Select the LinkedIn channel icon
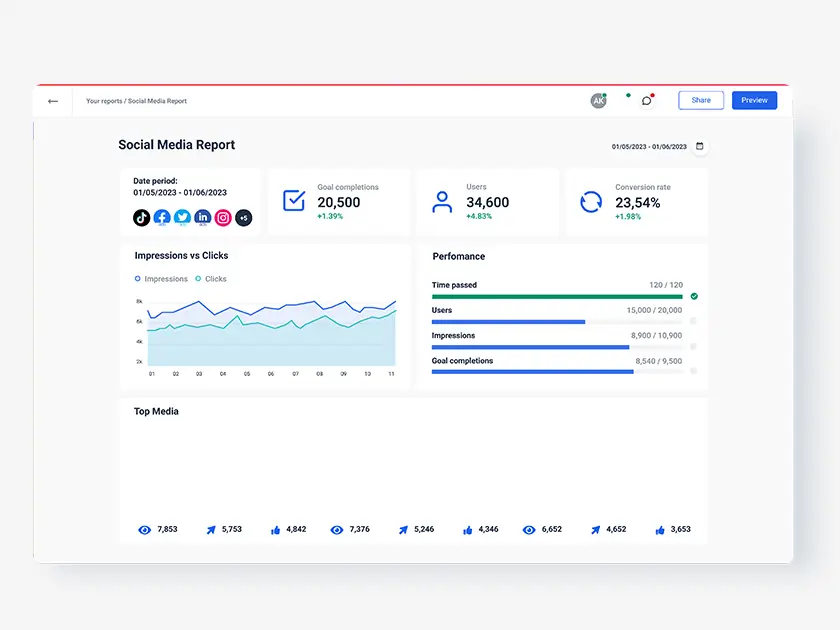 203,218
